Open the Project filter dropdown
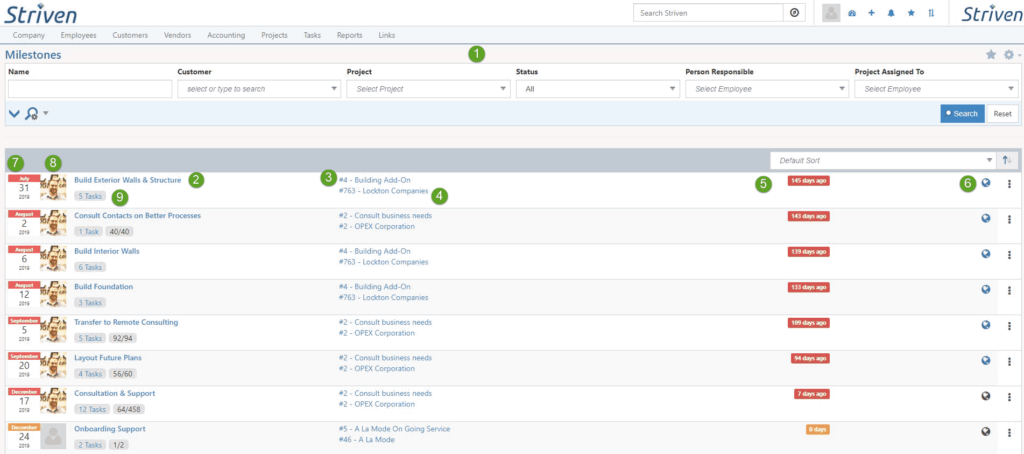This screenshot has width=1024, height=454. [x=428, y=89]
